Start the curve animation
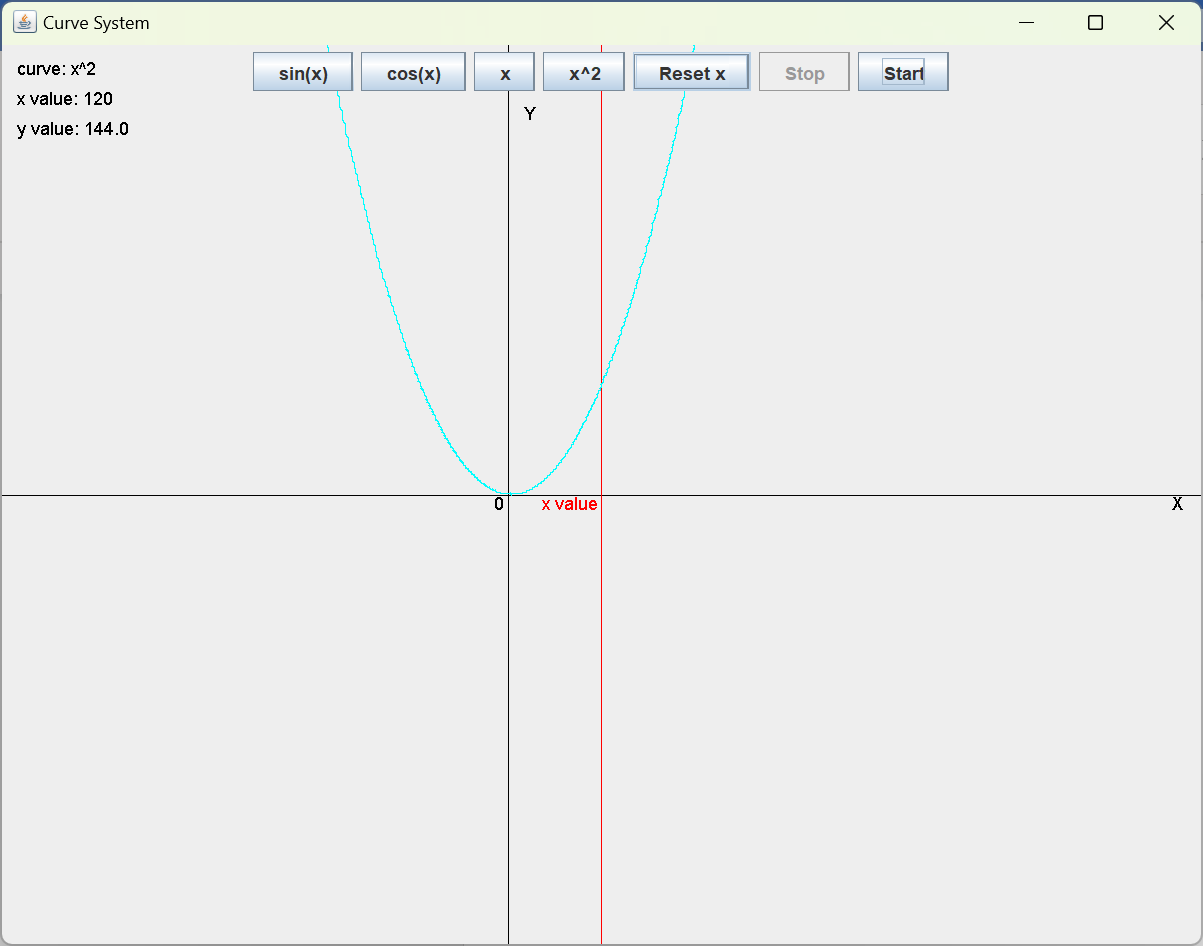 903,73
